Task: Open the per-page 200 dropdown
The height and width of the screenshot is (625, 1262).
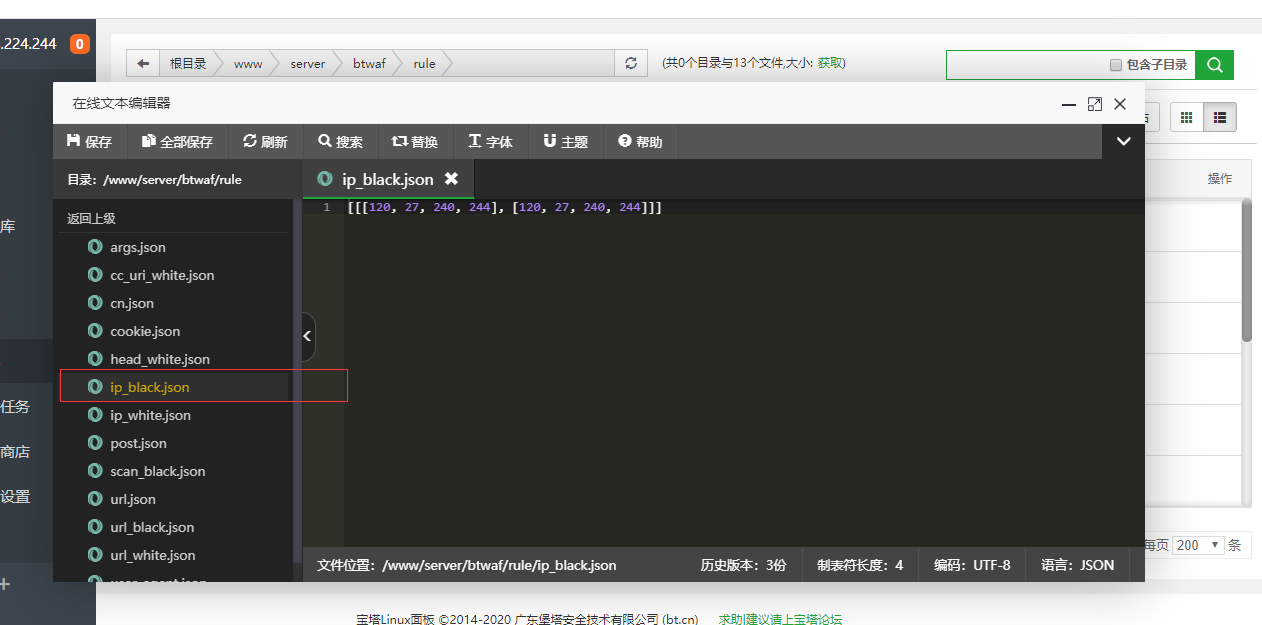Action: 1198,545
